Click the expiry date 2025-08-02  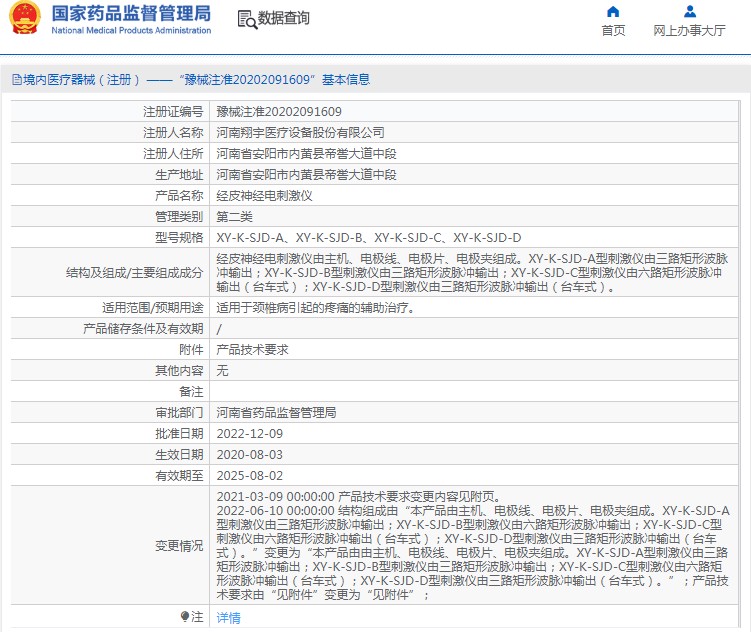250,476
